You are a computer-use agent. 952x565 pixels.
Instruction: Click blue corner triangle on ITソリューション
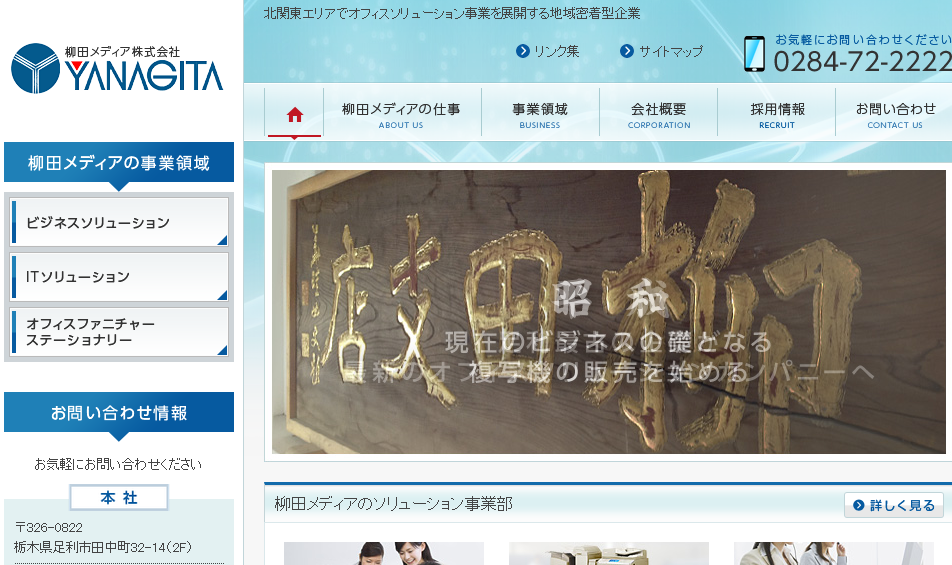tap(222, 294)
